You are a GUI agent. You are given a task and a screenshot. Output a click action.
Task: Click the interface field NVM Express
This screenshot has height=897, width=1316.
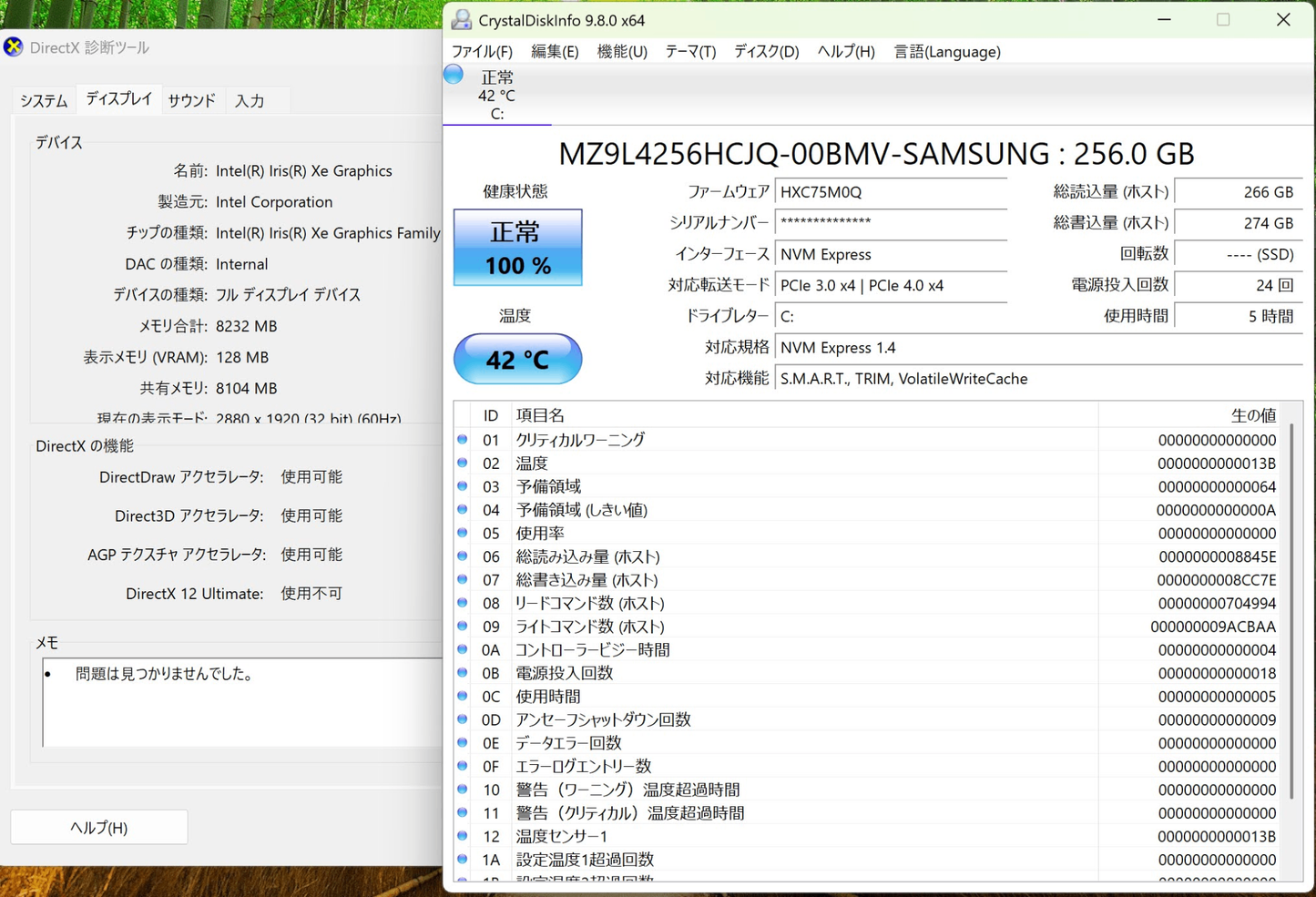tap(891, 254)
